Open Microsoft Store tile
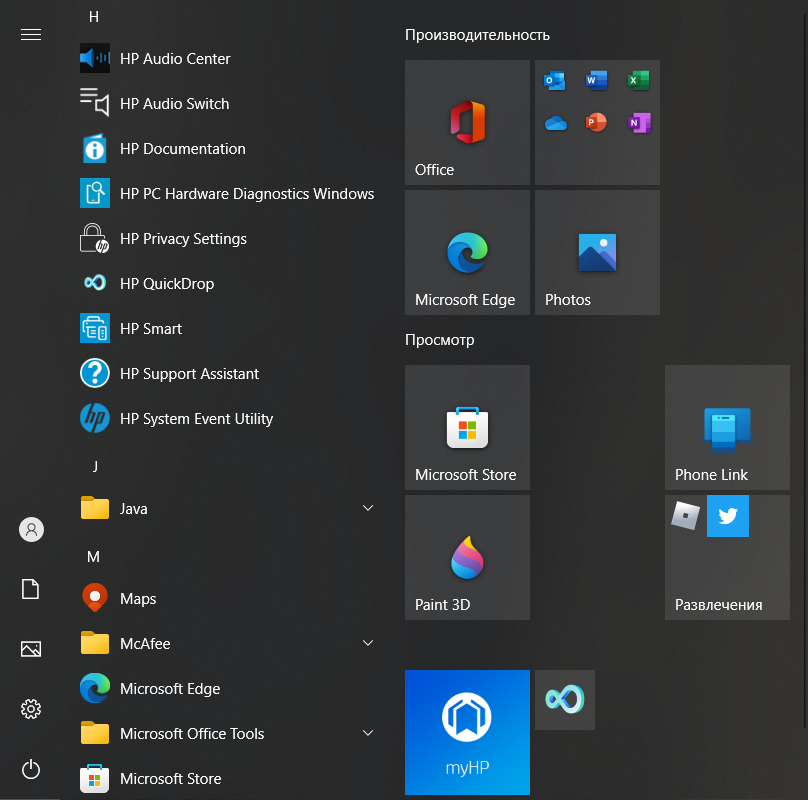Screen dimensions: 808x800 click(467, 427)
